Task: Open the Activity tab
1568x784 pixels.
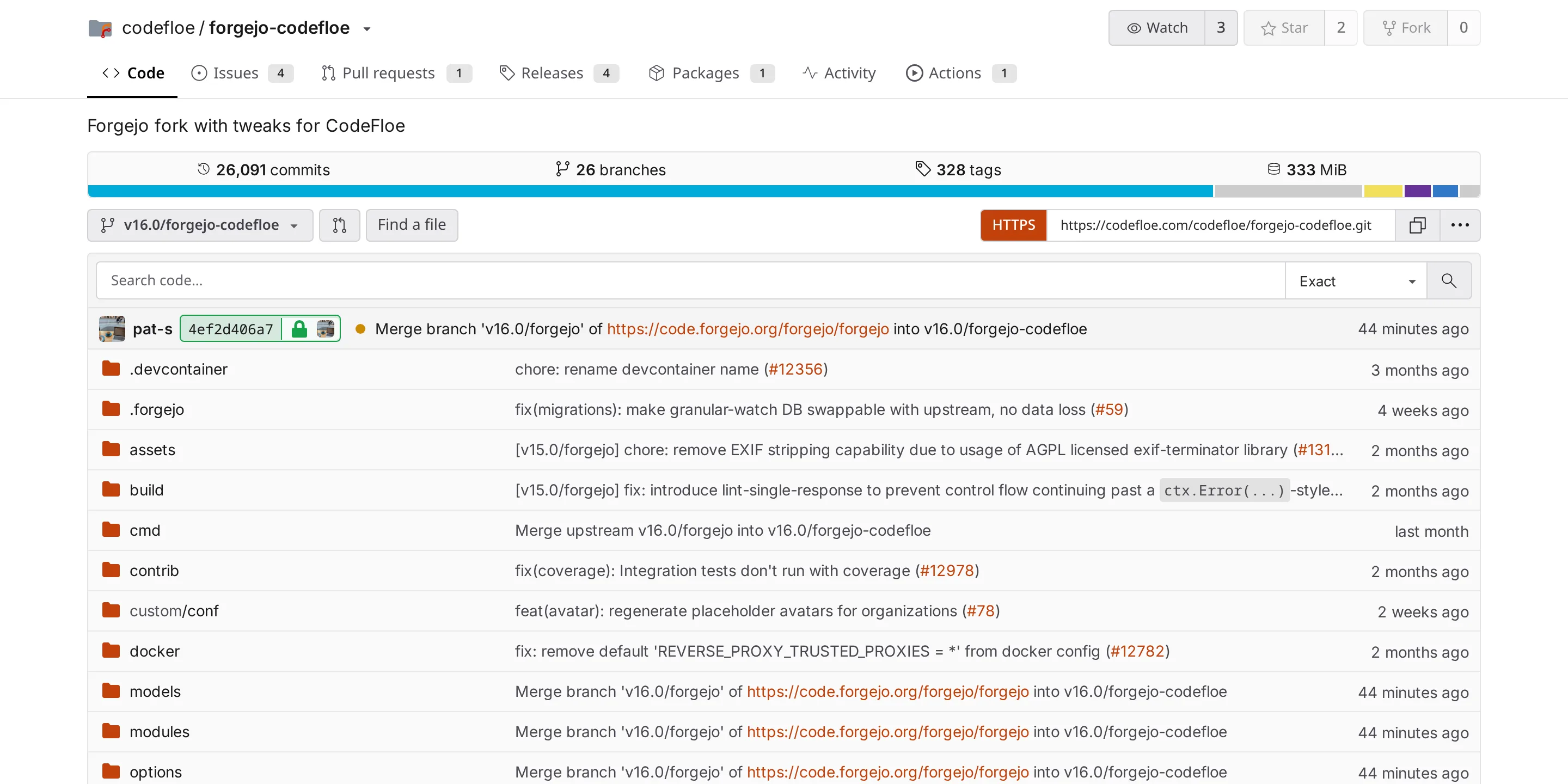Action: click(839, 73)
